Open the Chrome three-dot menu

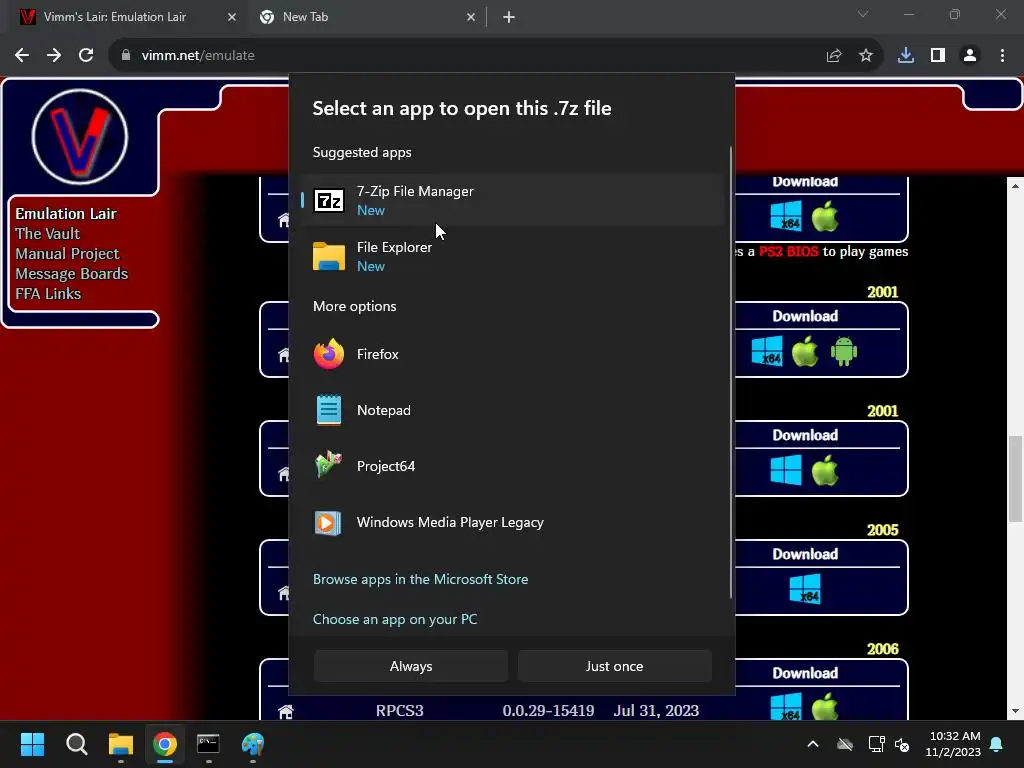pos(1002,56)
